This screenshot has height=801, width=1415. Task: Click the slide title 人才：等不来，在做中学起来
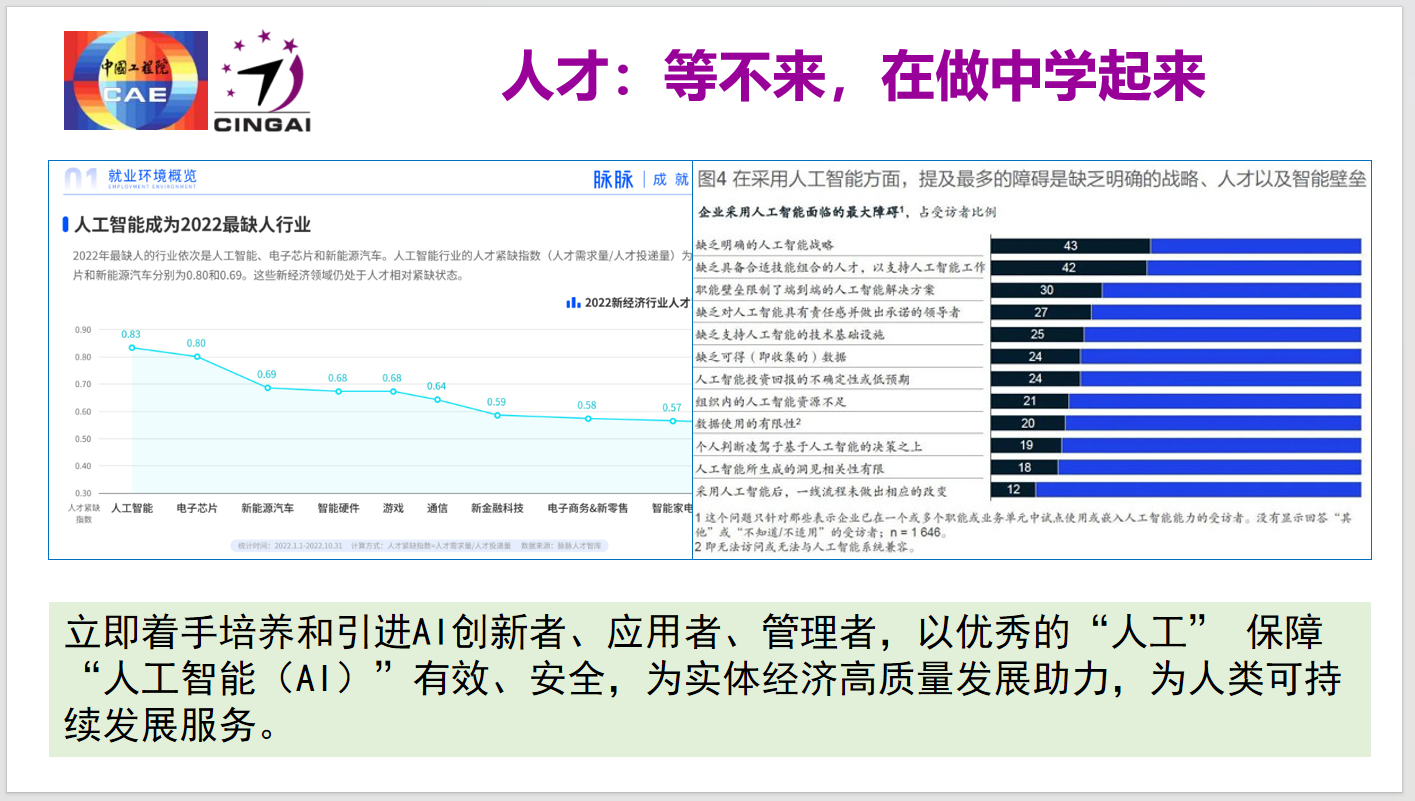click(x=853, y=77)
